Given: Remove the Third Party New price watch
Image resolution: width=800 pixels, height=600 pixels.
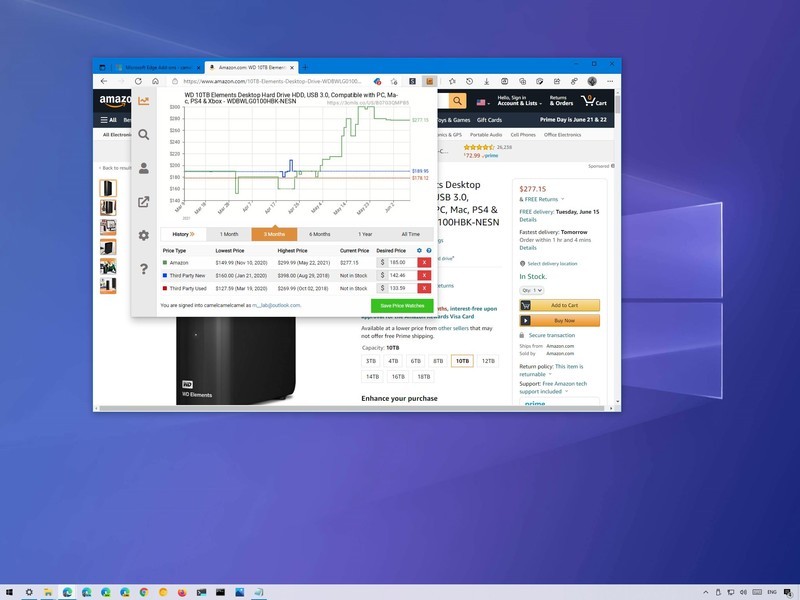Looking at the screenshot, I should tap(424, 275).
